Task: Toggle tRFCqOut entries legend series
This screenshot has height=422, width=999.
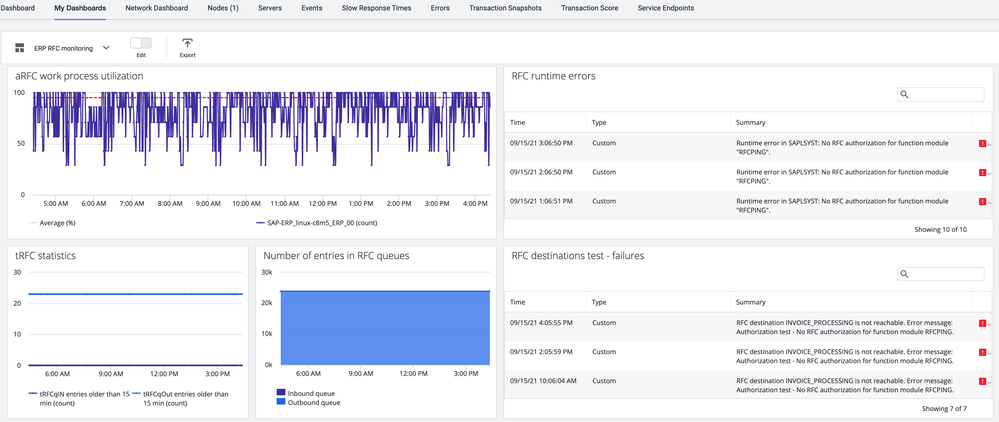Action: click(181, 398)
